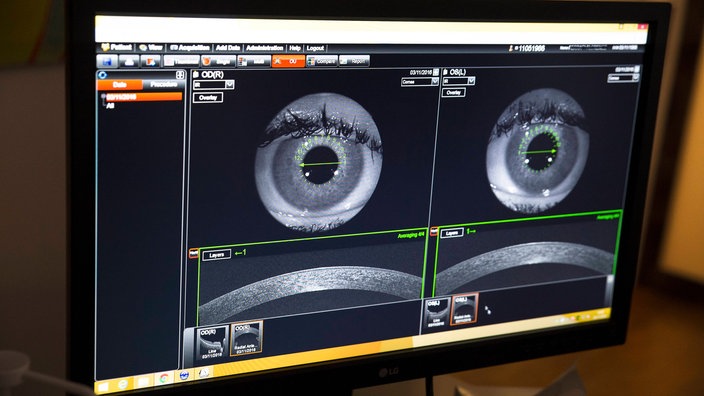704x396 pixels.
Task: Select the highlighted OU view button
Action: [288, 61]
